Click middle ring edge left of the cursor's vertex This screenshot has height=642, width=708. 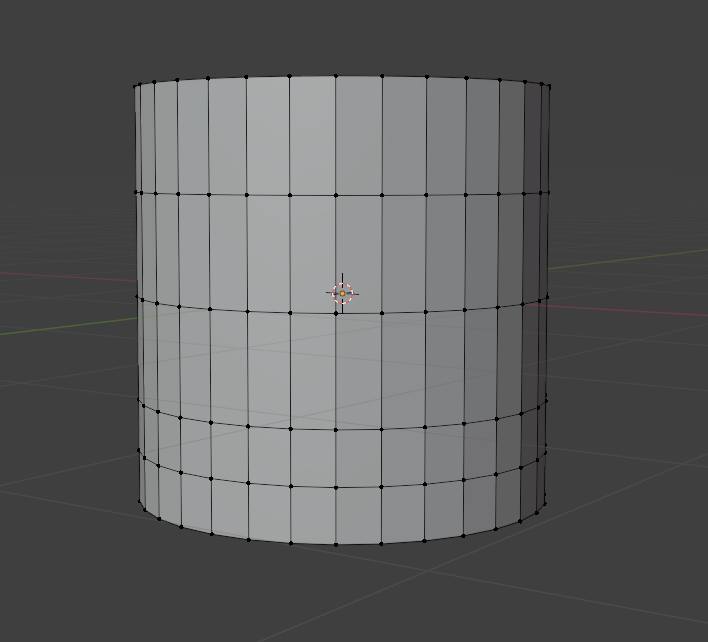[313, 312]
